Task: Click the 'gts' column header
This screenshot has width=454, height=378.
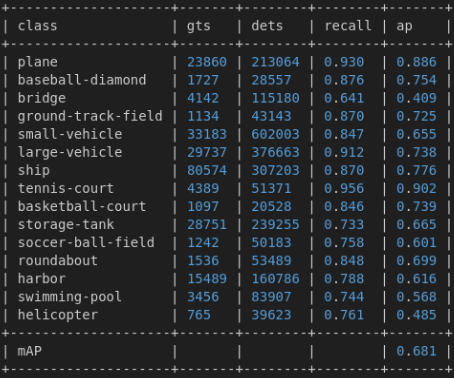Action: tap(199, 26)
